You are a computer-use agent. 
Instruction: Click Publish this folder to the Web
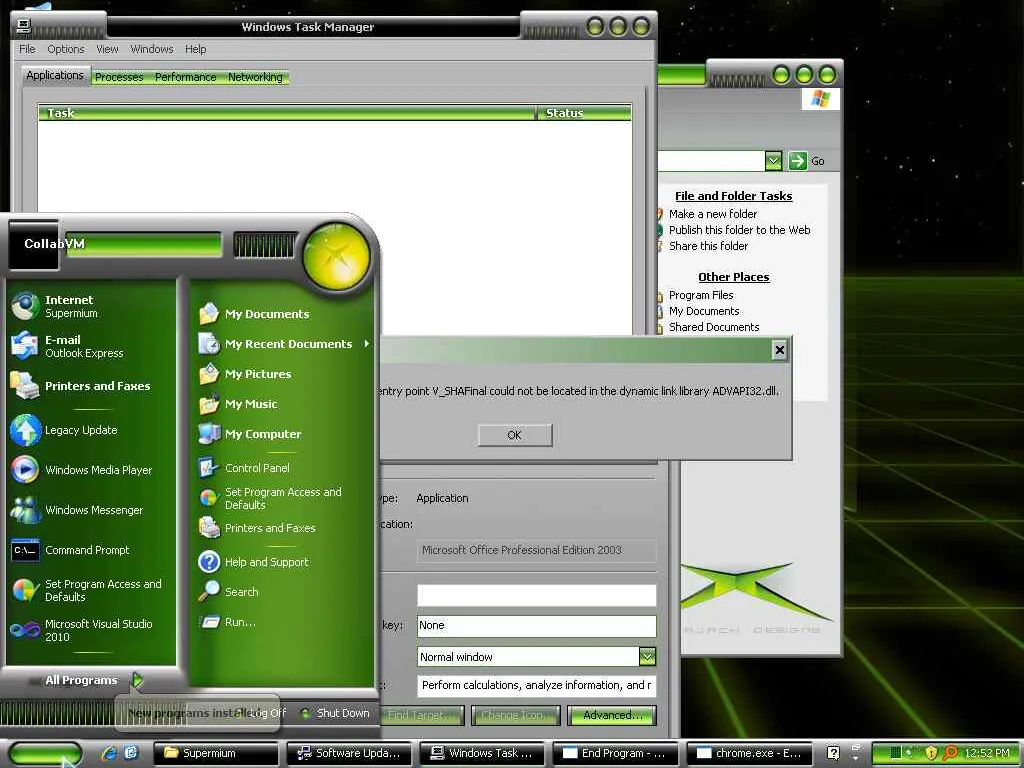[x=739, y=230]
